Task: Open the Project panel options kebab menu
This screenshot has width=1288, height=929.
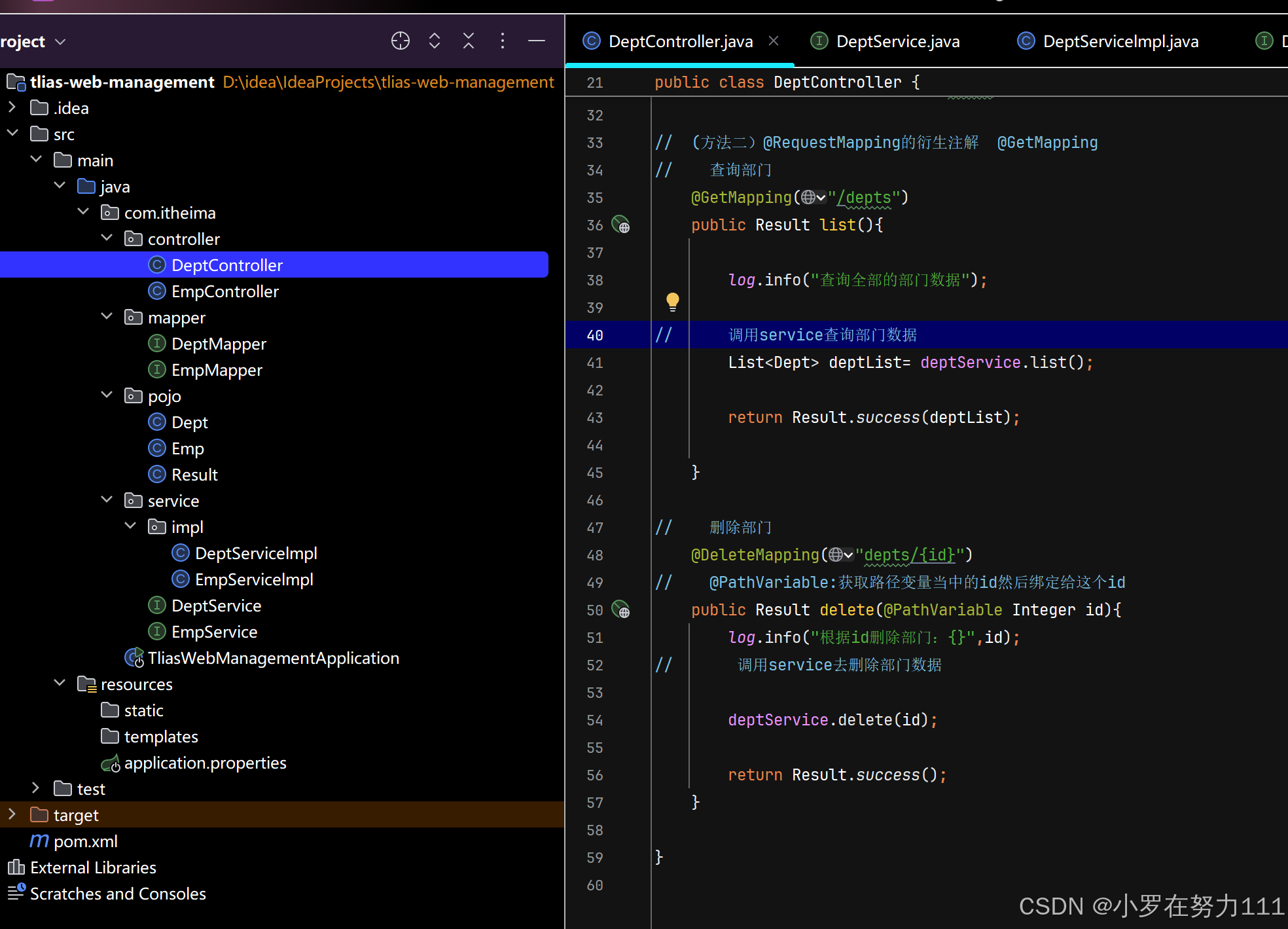Action: [503, 41]
